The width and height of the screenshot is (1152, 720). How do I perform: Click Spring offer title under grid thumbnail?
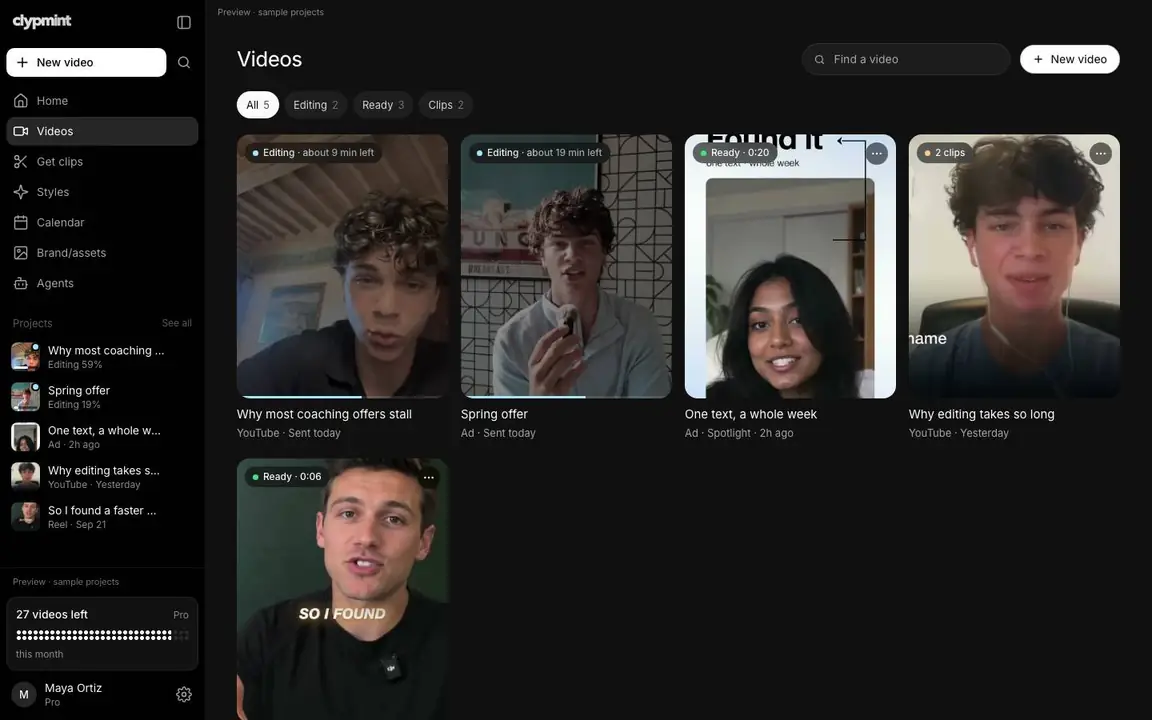(494, 414)
